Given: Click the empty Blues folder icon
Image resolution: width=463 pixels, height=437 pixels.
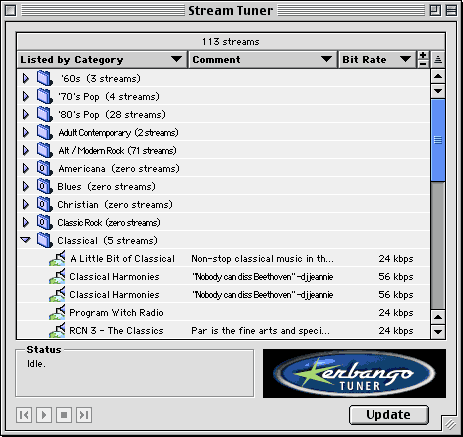Looking at the screenshot, I should [x=45, y=186].
